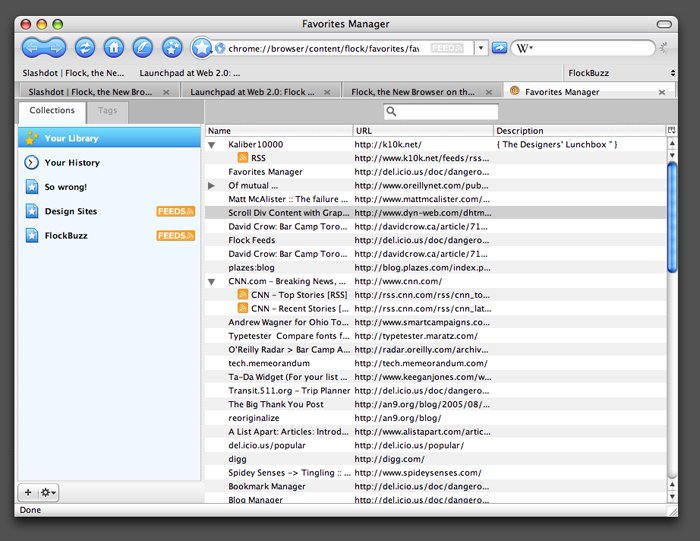
Task: Select the Collections tab
Action: tap(52, 111)
